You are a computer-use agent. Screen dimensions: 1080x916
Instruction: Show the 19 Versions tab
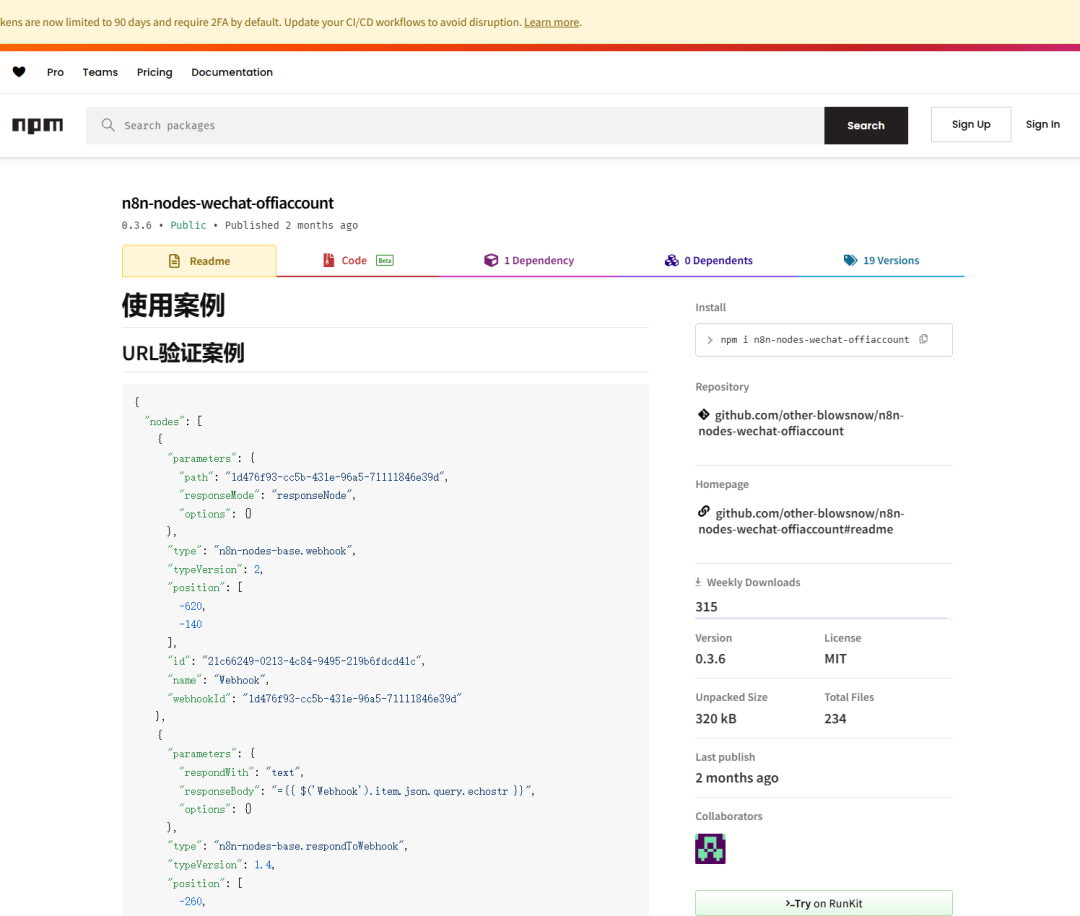(881, 261)
